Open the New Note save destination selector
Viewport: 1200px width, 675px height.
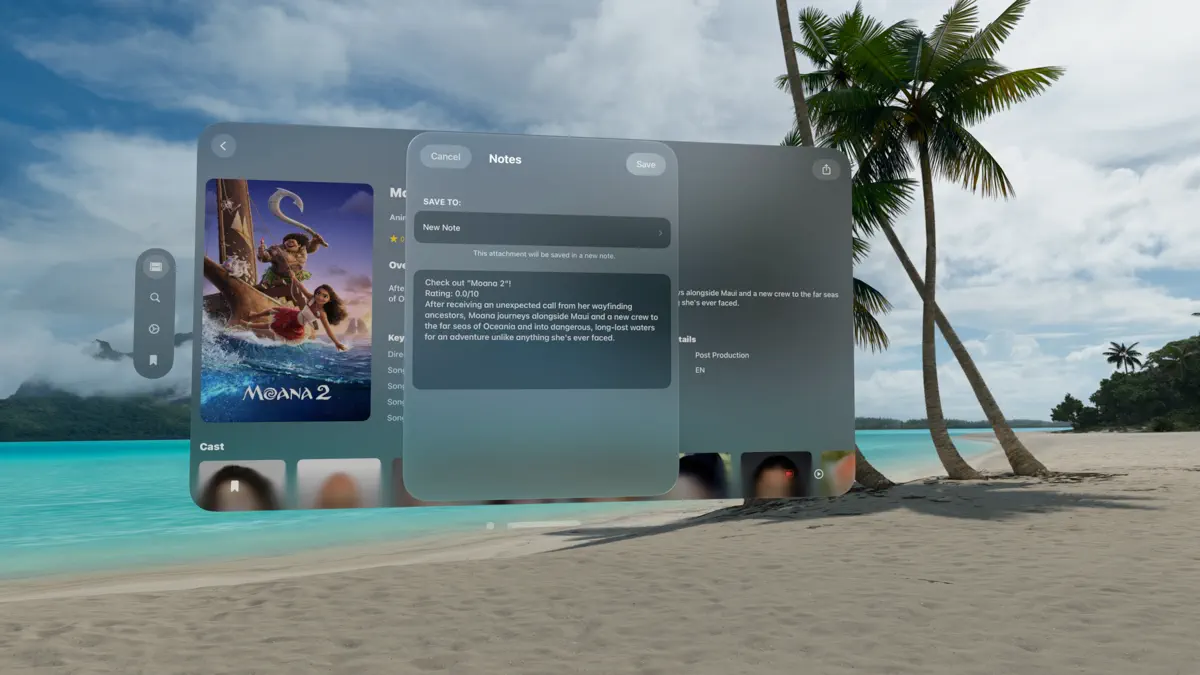pos(541,228)
